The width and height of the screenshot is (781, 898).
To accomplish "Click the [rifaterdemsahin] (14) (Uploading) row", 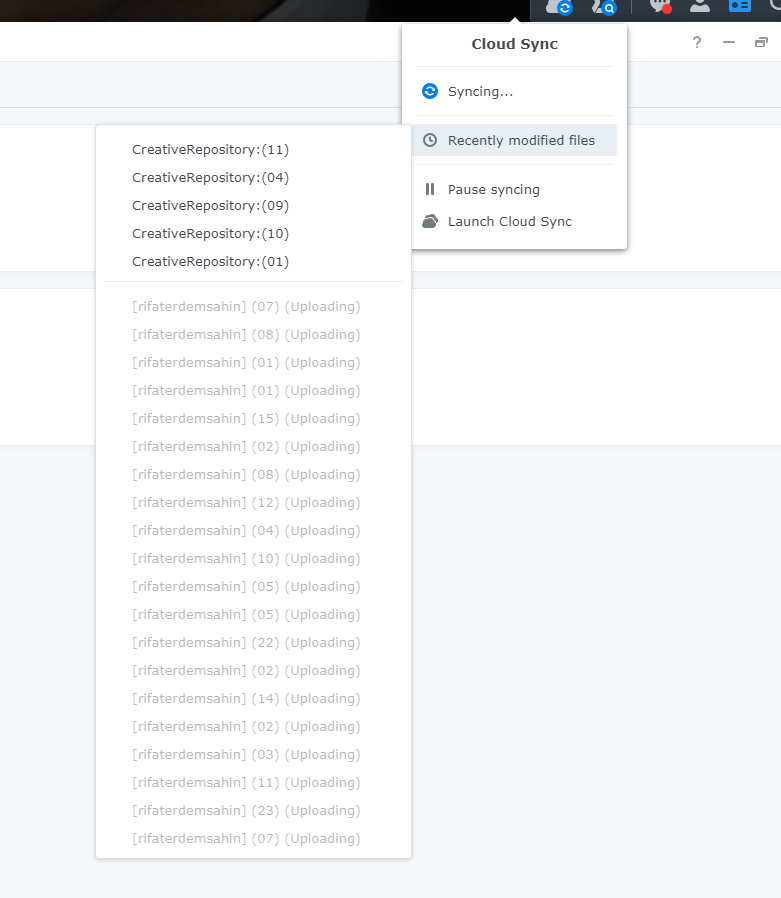I will tap(253, 699).
